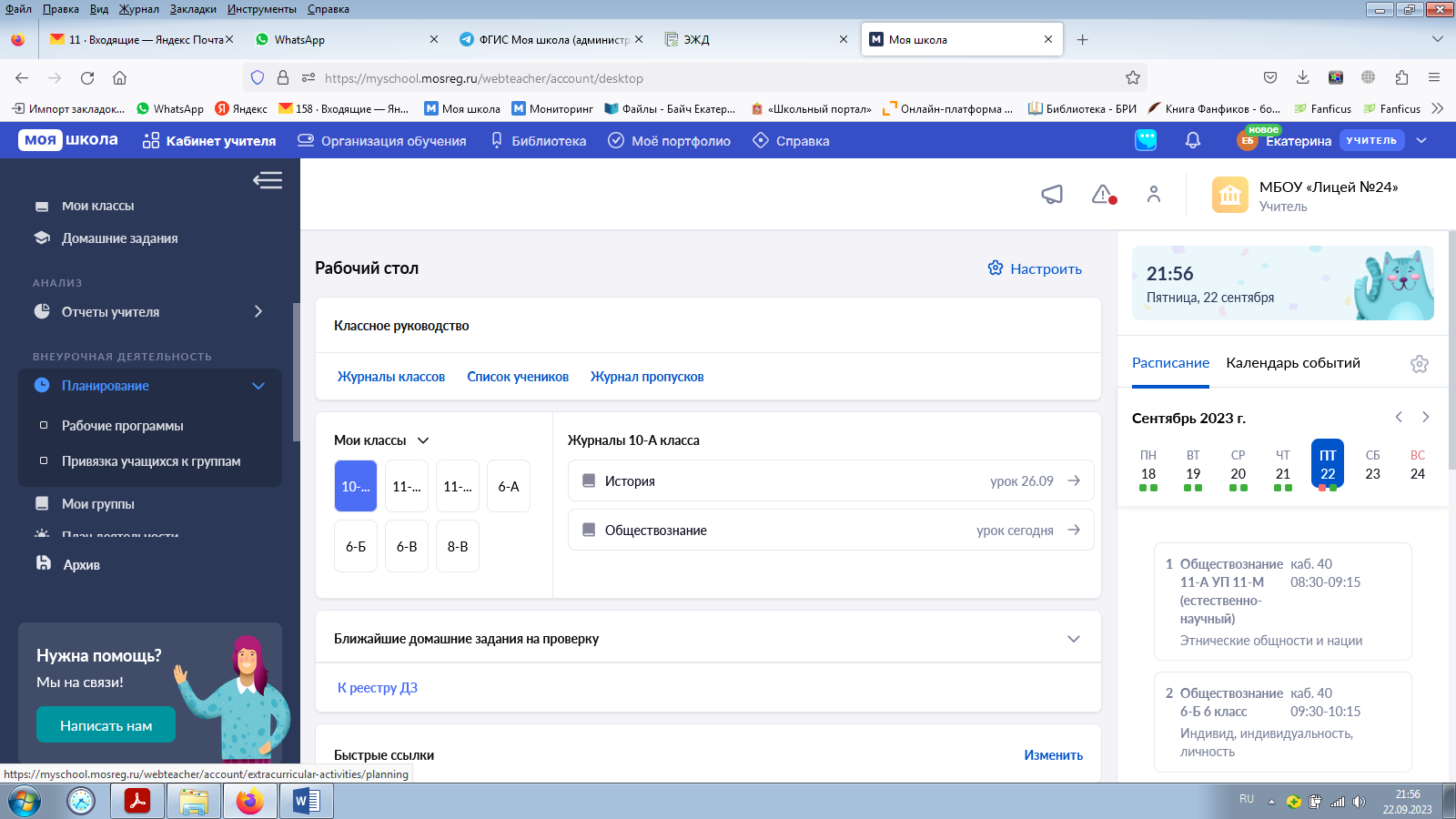The width and height of the screenshot is (1456, 819).
Task: Collapse the Планирование menu
Action: [x=258, y=386]
